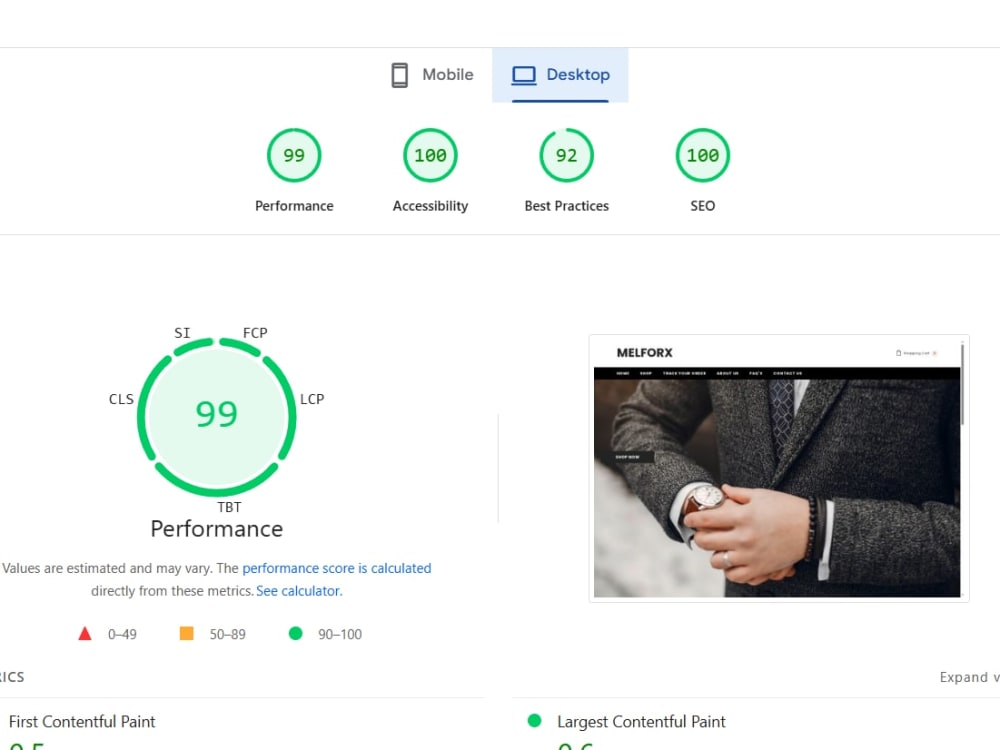Click the 90–100 legend text
Screen dimensions: 1000x750
pos(340,635)
